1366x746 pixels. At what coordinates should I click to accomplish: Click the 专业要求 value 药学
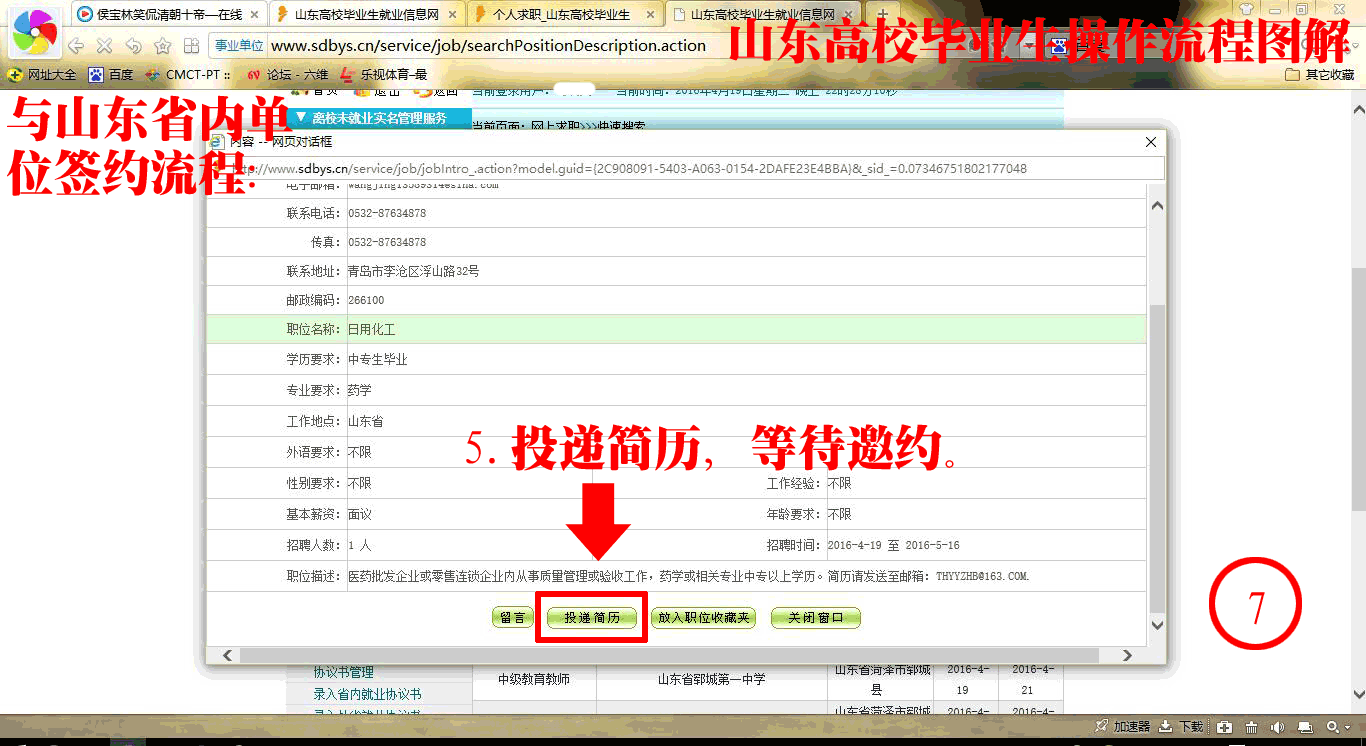click(x=359, y=390)
